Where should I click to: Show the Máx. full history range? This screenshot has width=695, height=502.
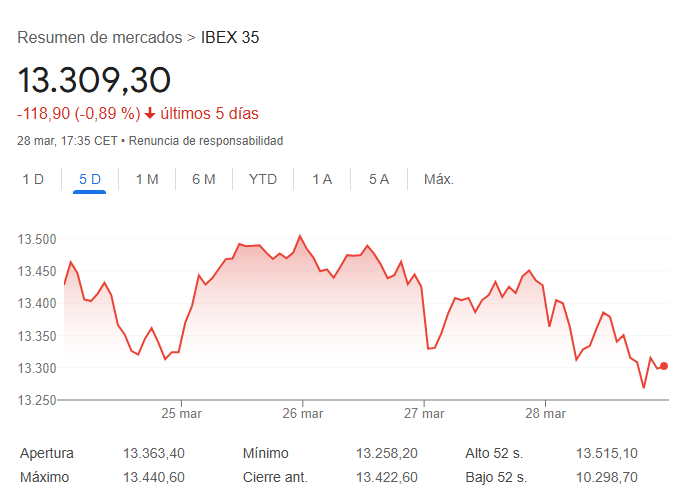(x=439, y=179)
